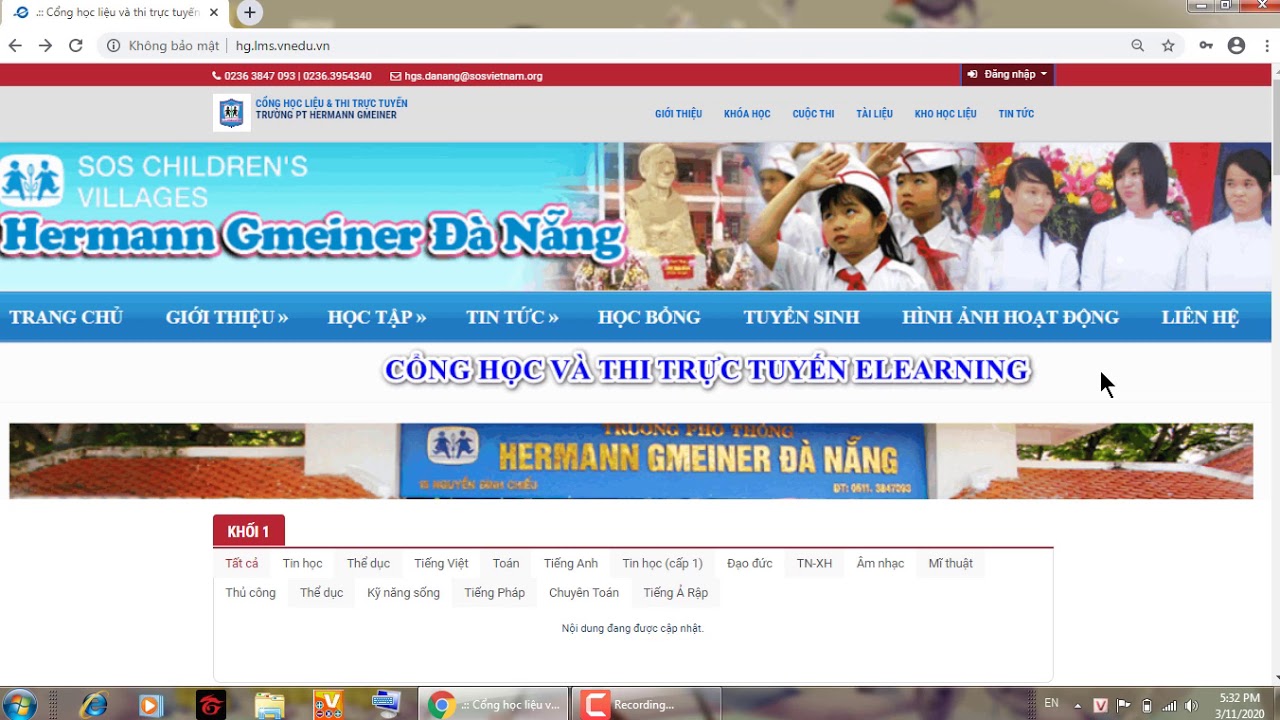Open Chrome three-dot menu
Screen dimensions: 1280x720
[1265, 46]
